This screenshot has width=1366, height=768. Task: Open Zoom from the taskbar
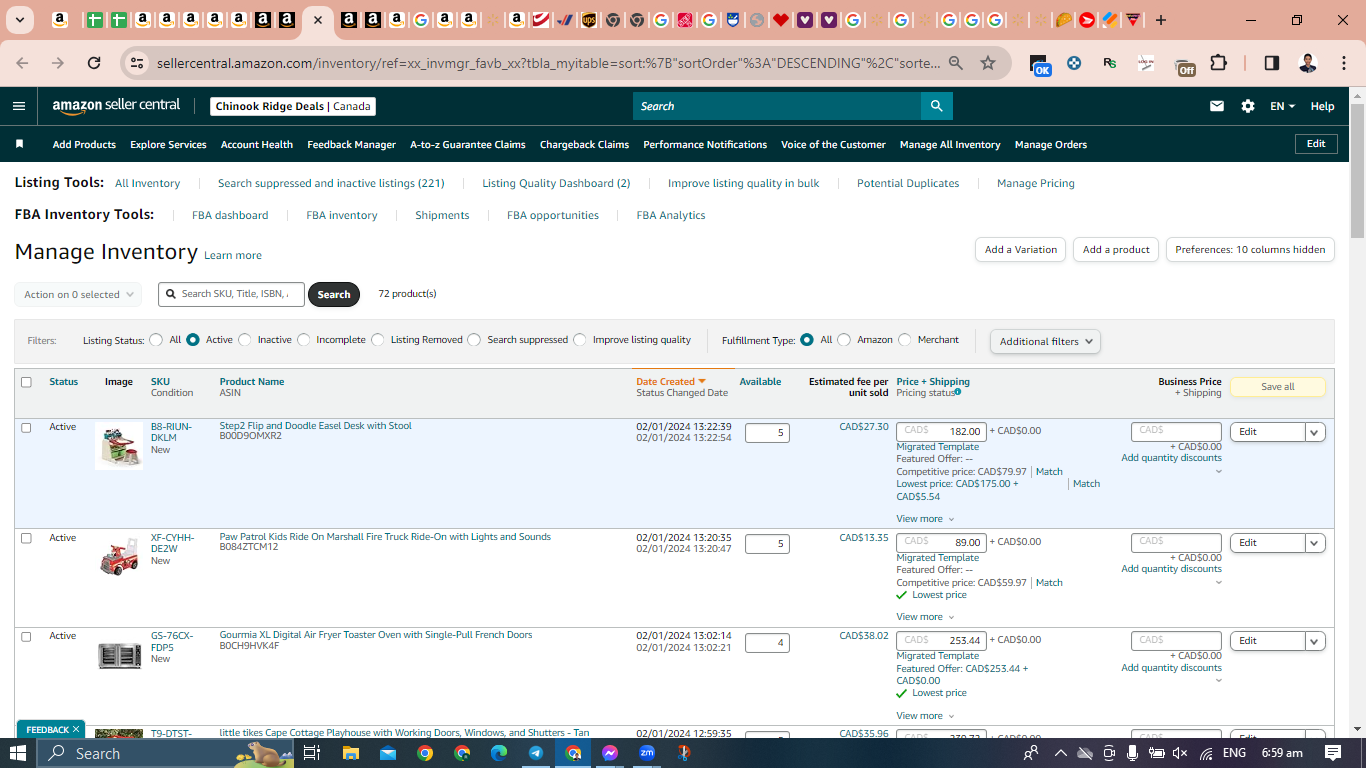(x=647, y=753)
